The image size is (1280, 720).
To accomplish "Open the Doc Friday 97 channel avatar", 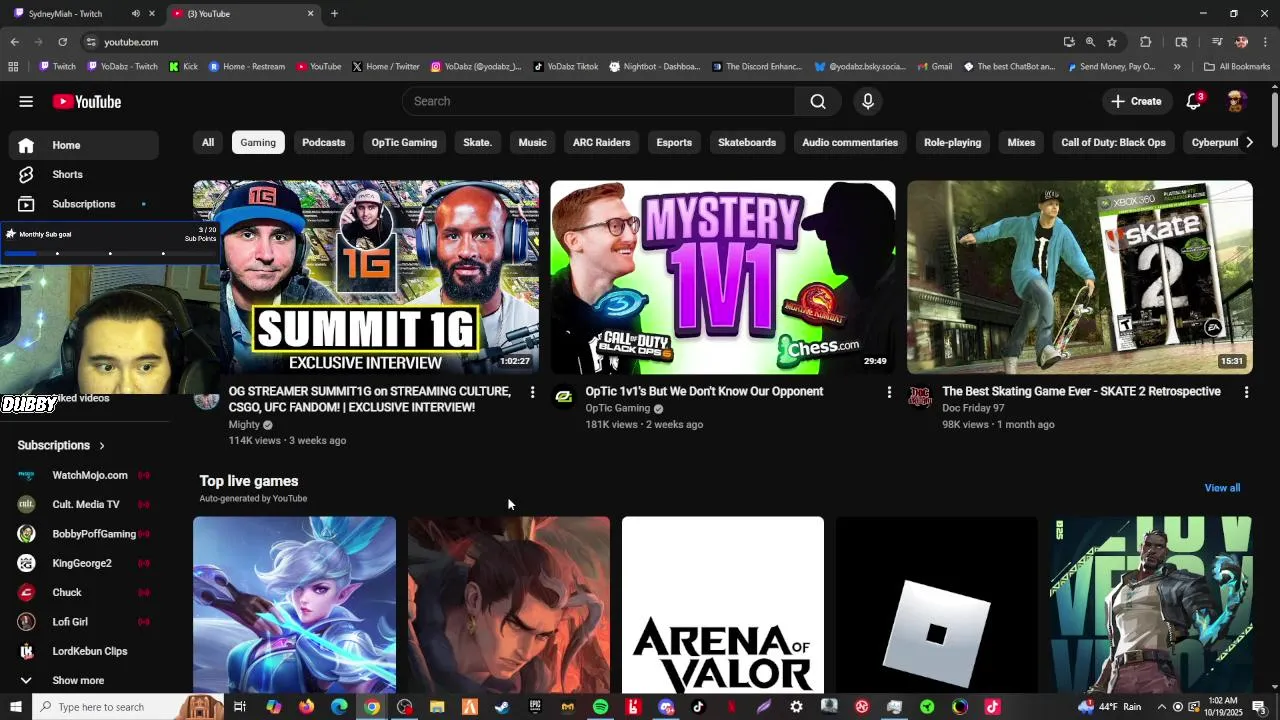I will pyautogui.click(x=920, y=398).
